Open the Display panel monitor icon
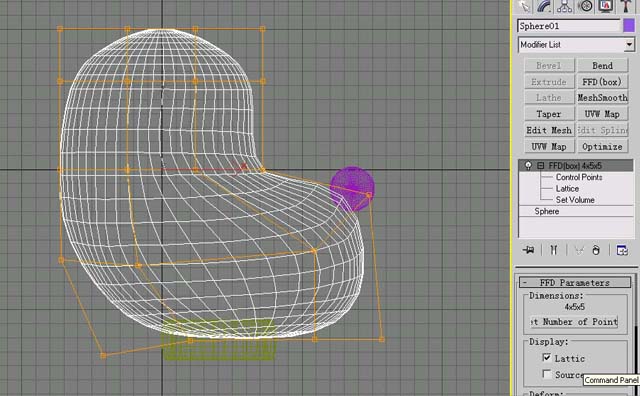This screenshot has width=640, height=396. (x=606, y=6)
